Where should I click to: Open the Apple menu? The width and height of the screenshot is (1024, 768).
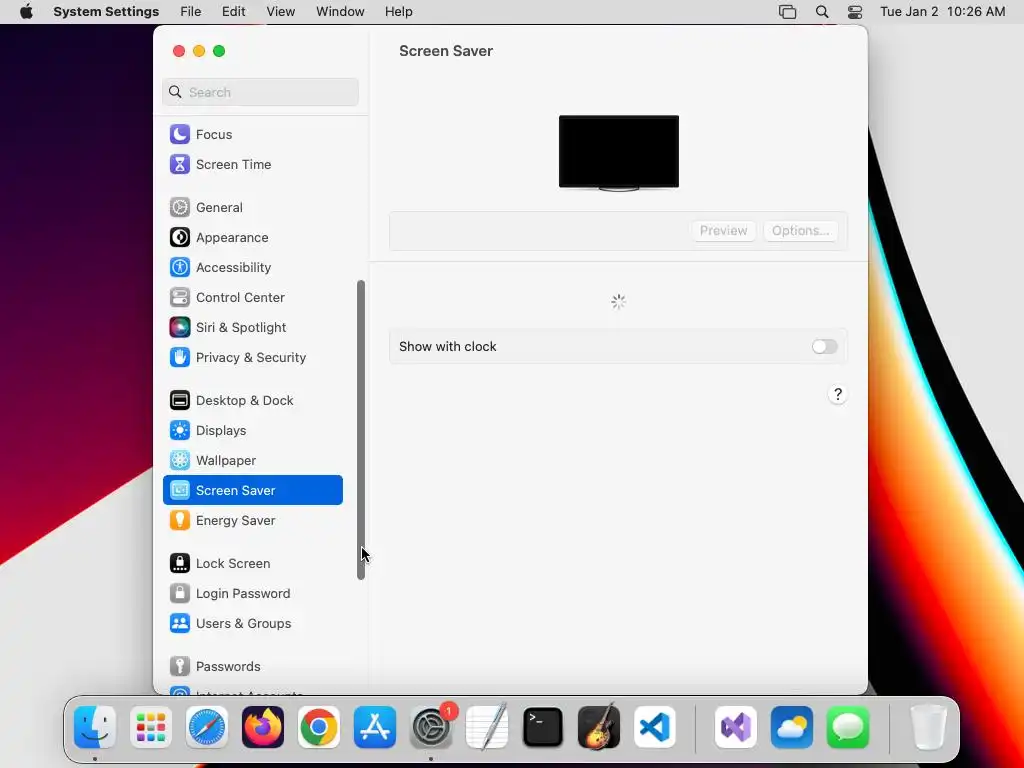(x=26, y=12)
